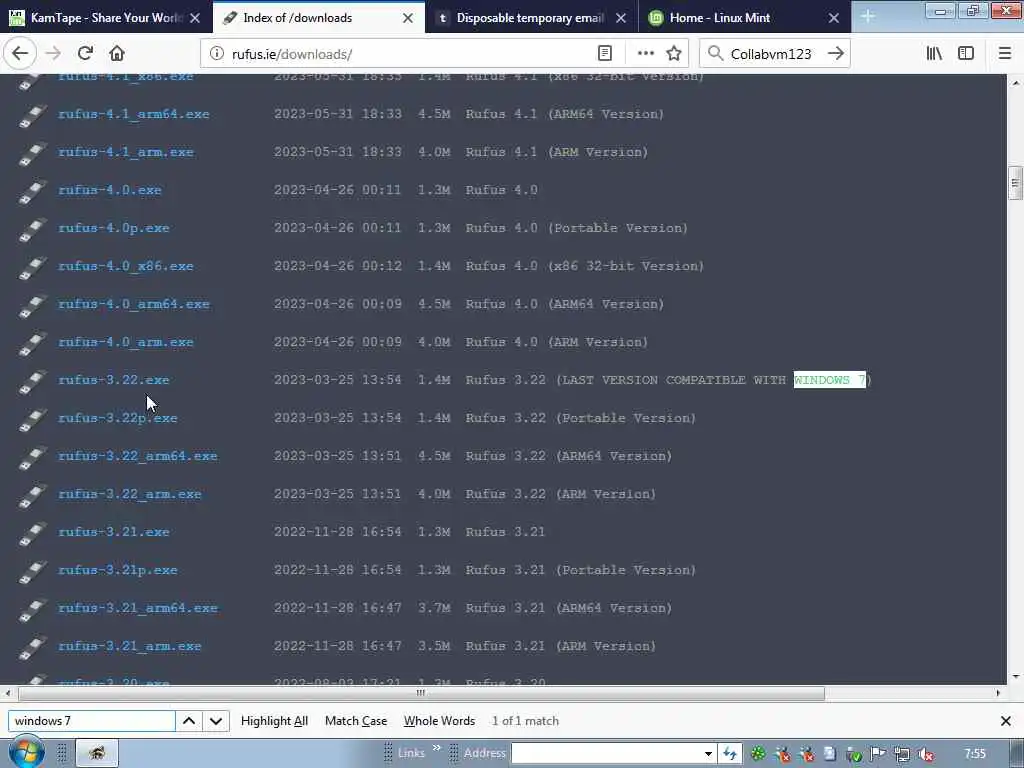
Task: Select the taskbar application button
Action: pos(97,753)
